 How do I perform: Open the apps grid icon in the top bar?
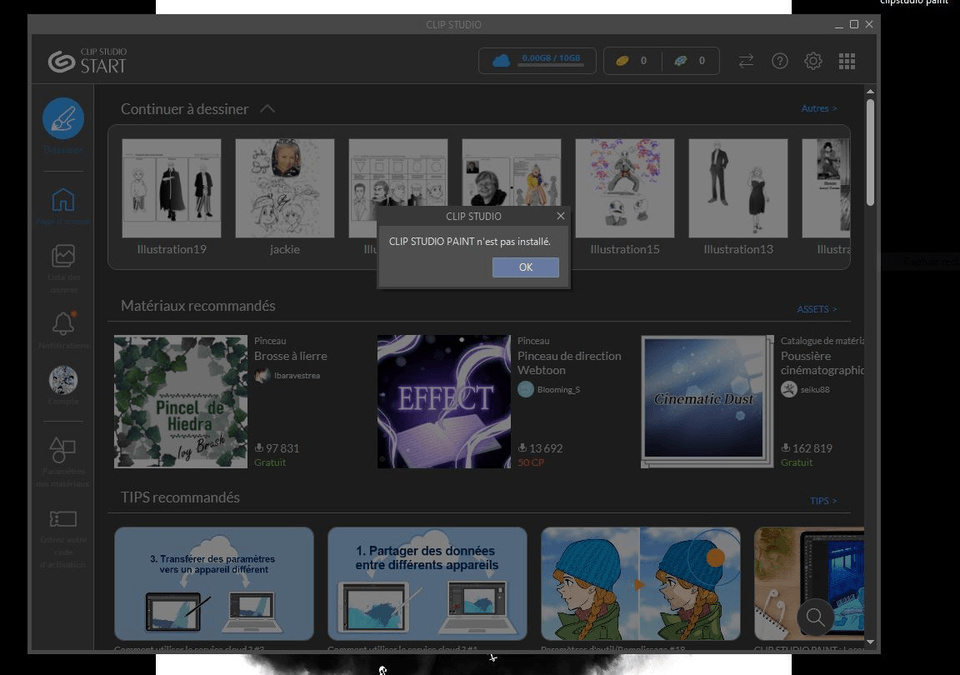click(847, 60)
